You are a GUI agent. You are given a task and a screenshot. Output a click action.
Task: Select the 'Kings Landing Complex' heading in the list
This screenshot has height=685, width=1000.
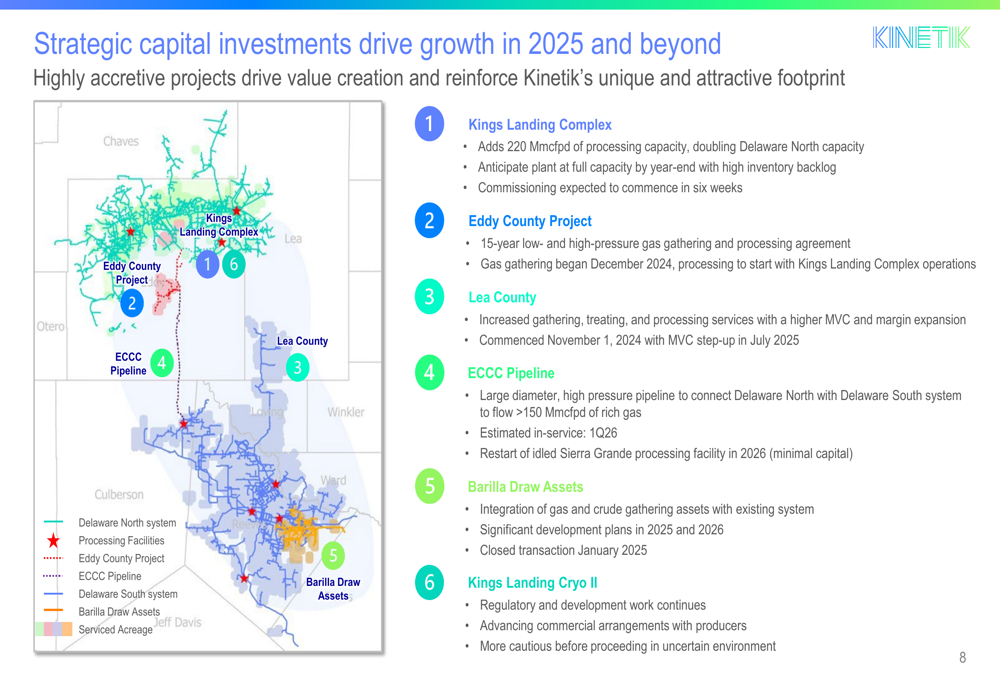point(540,125)
